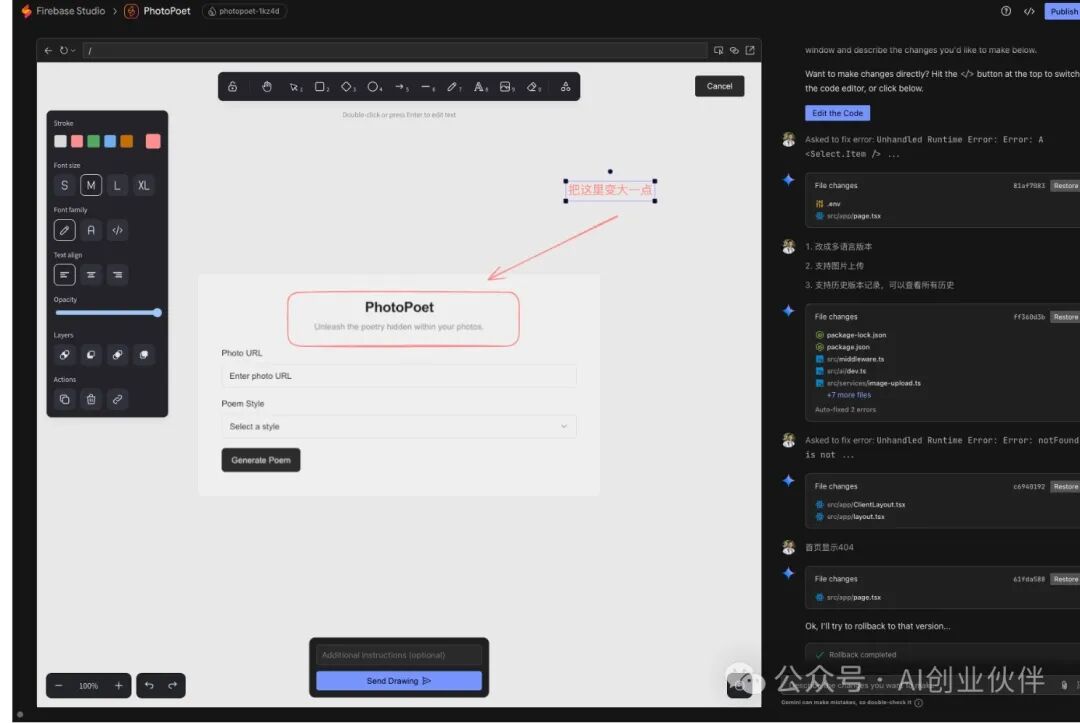Align text to the right
This screenshot has width=1080, height=723.
pyautogui.click(x=117, y=275)
